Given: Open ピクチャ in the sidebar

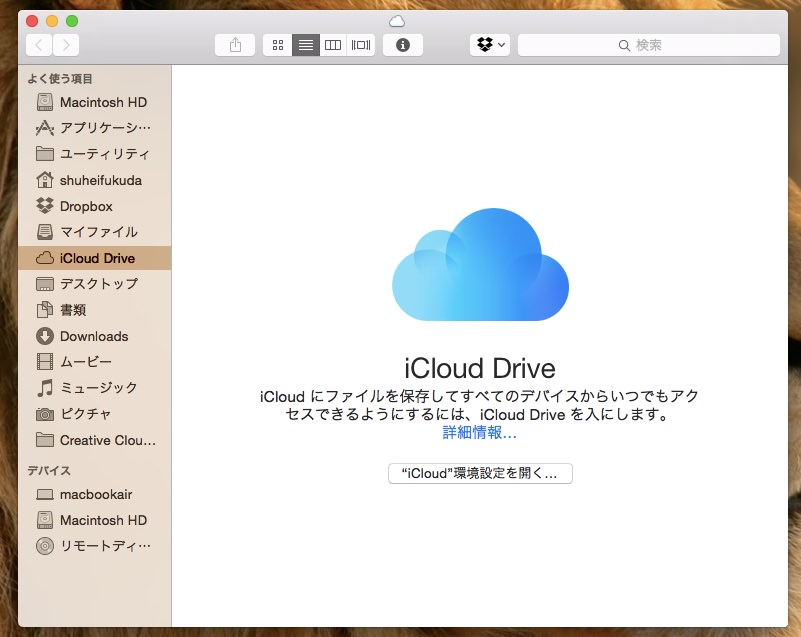Looking at the screenshot, I should point(95,414).
